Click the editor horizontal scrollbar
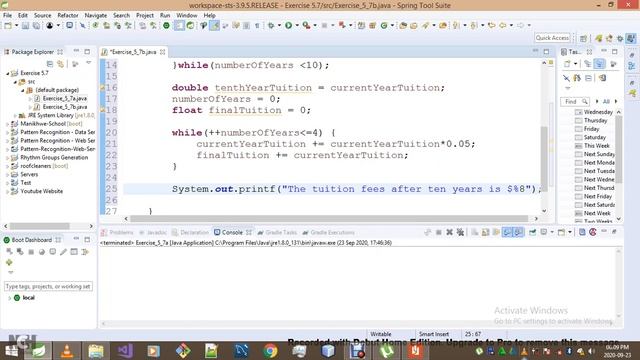 click(x=329, y=218)
